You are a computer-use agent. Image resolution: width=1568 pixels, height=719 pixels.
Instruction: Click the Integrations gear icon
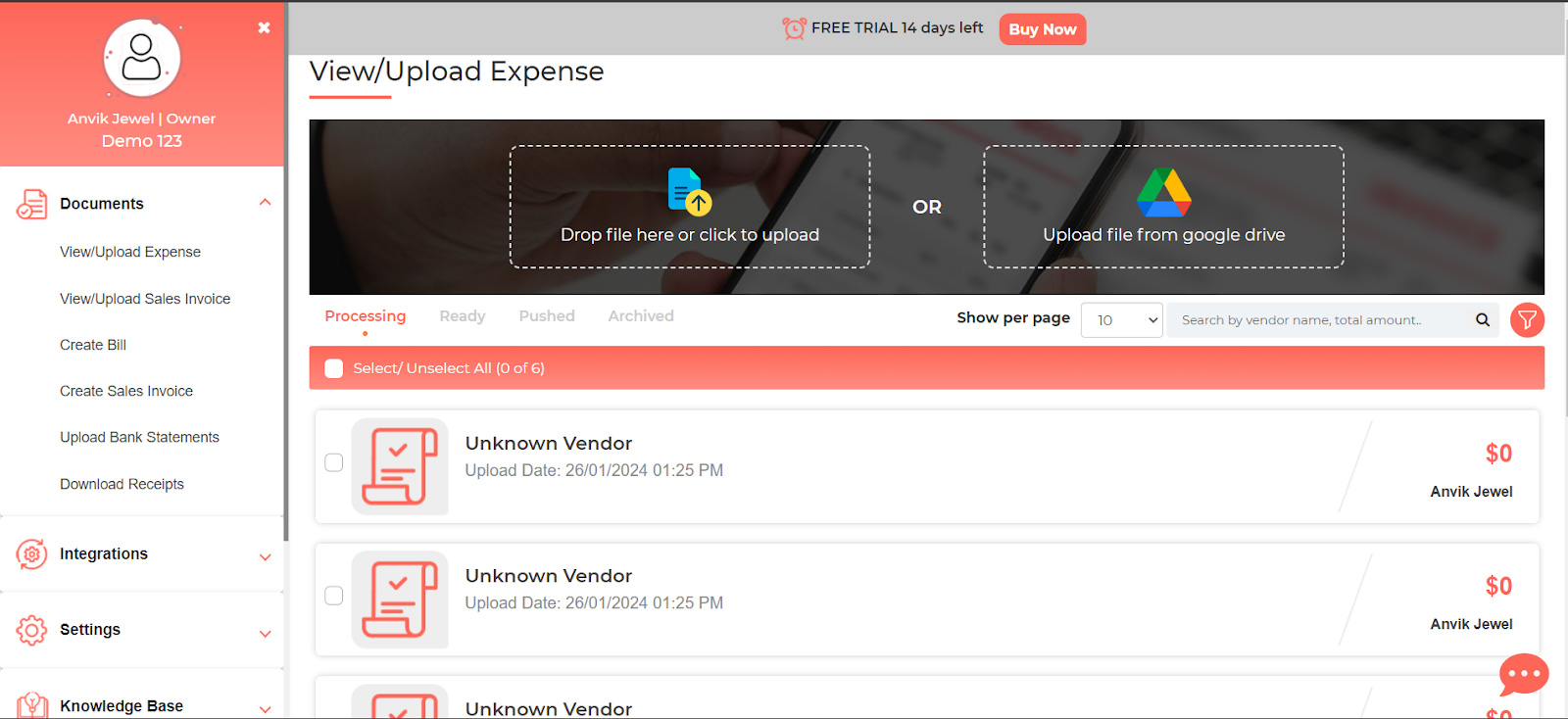click(x=31, y=554)
